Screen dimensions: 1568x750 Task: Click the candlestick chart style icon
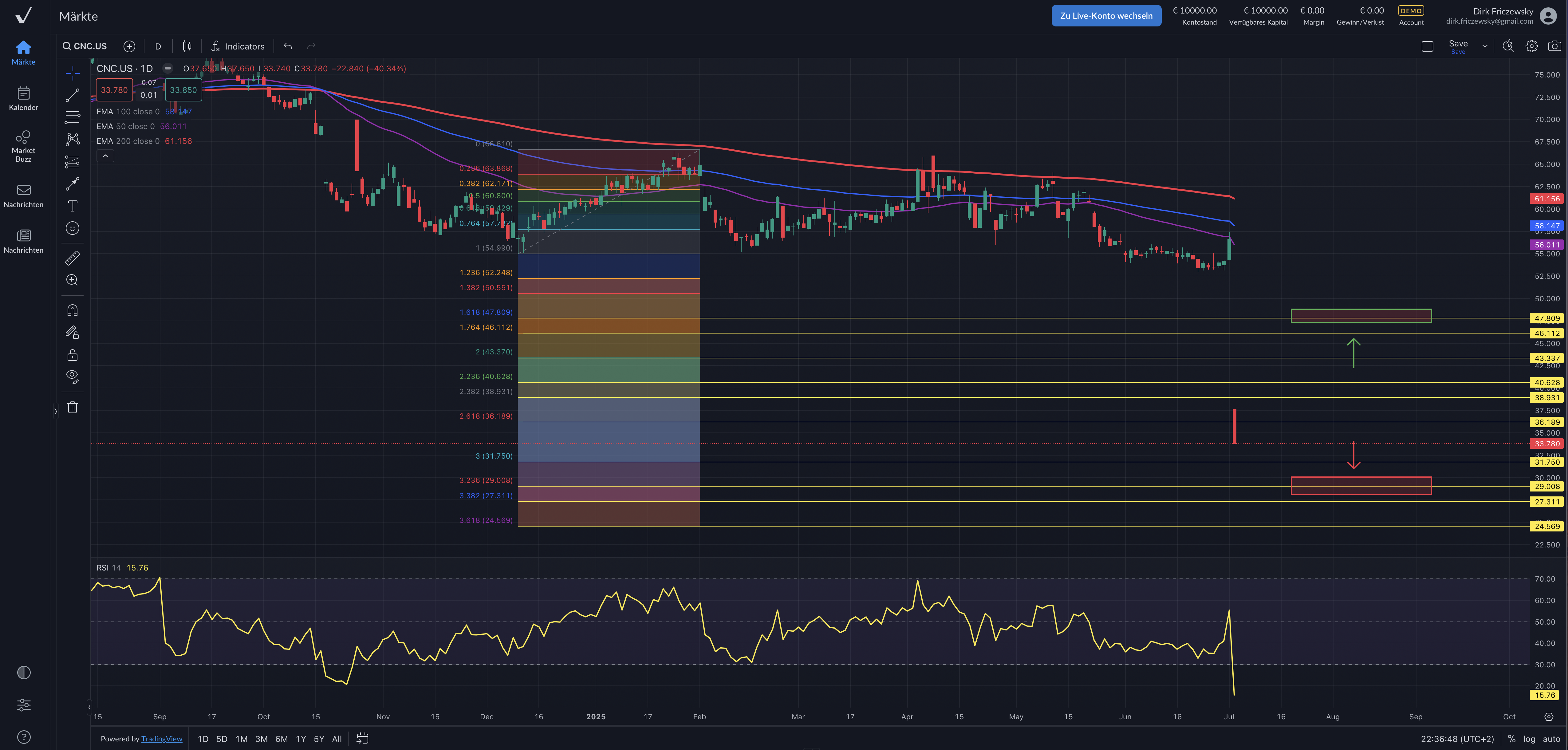pos(187,46)
